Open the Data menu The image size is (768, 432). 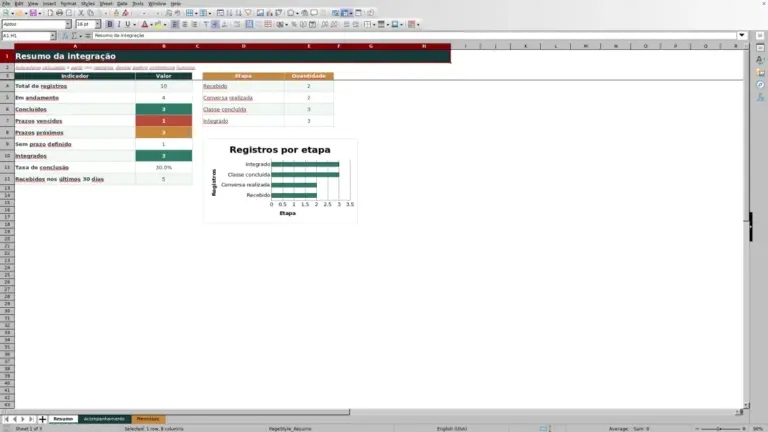(122, 3)
